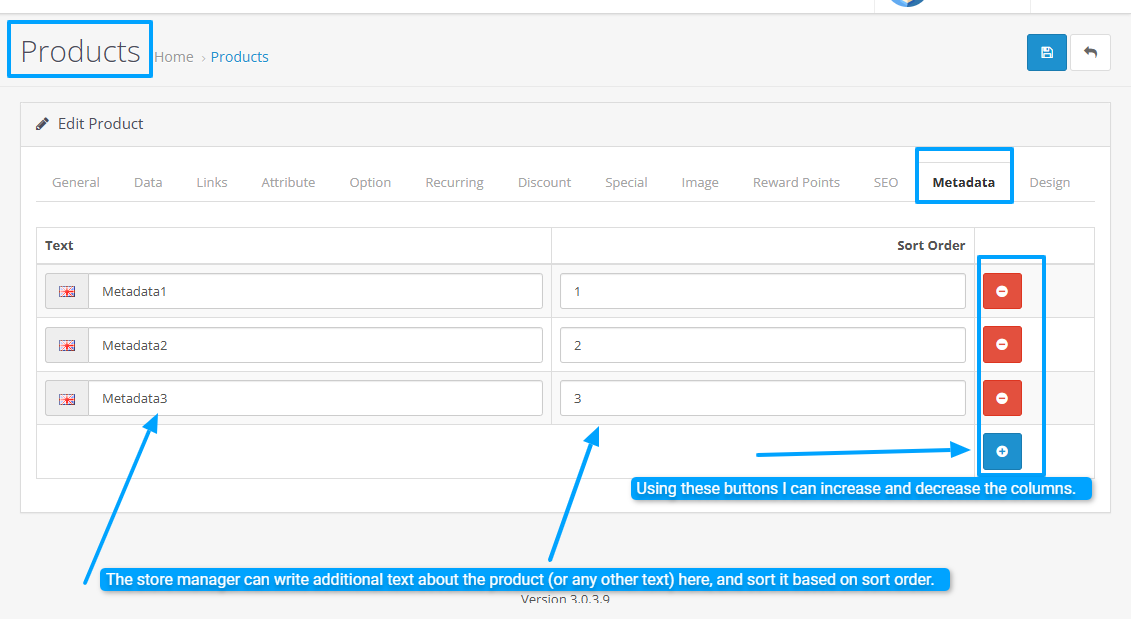This screenshot has height=619, width=1131.
Task: Open the Discount tab
Action: tap(544, 183)
